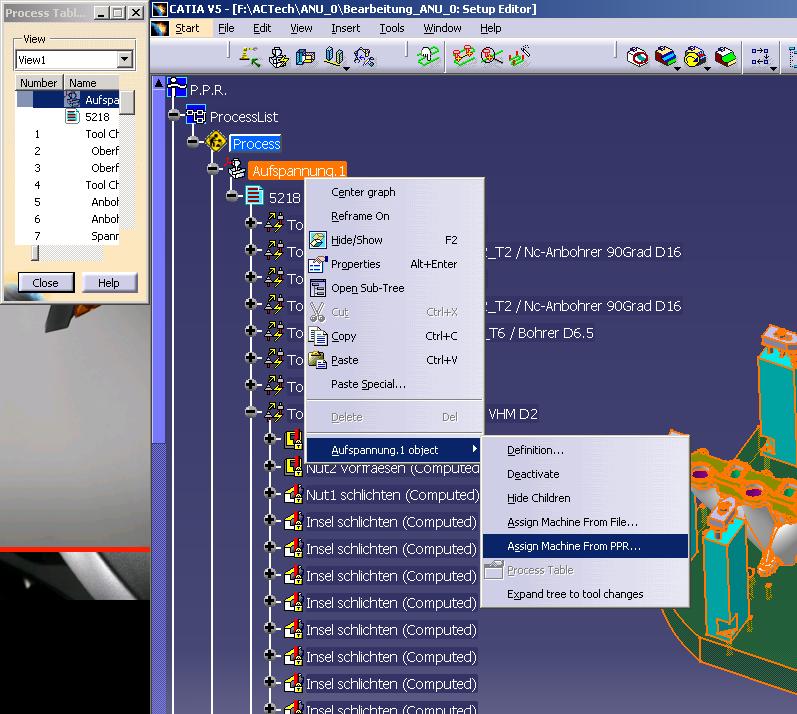The height and width of the screenshot is (714, 797).
Task: Click the auxiliary operations arrows icon
Action: (760, 56)
